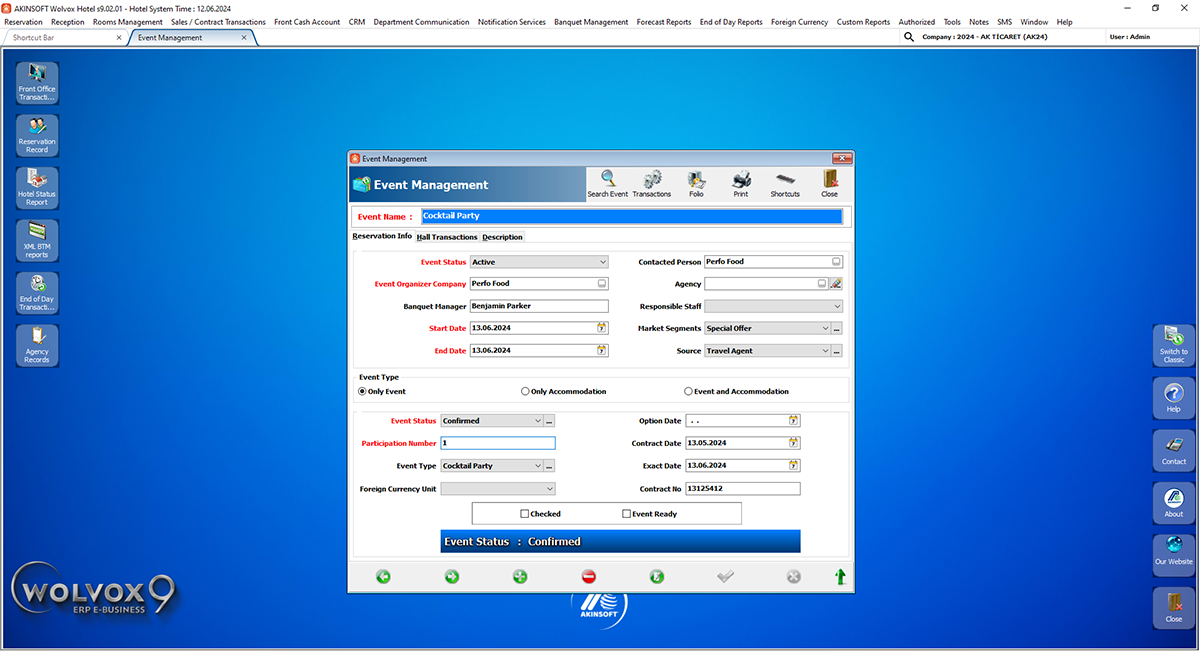The width and height of the screenshot is (1200, 653).
Task: Click ellipsis button beside Source
Action: coord(837,351)
